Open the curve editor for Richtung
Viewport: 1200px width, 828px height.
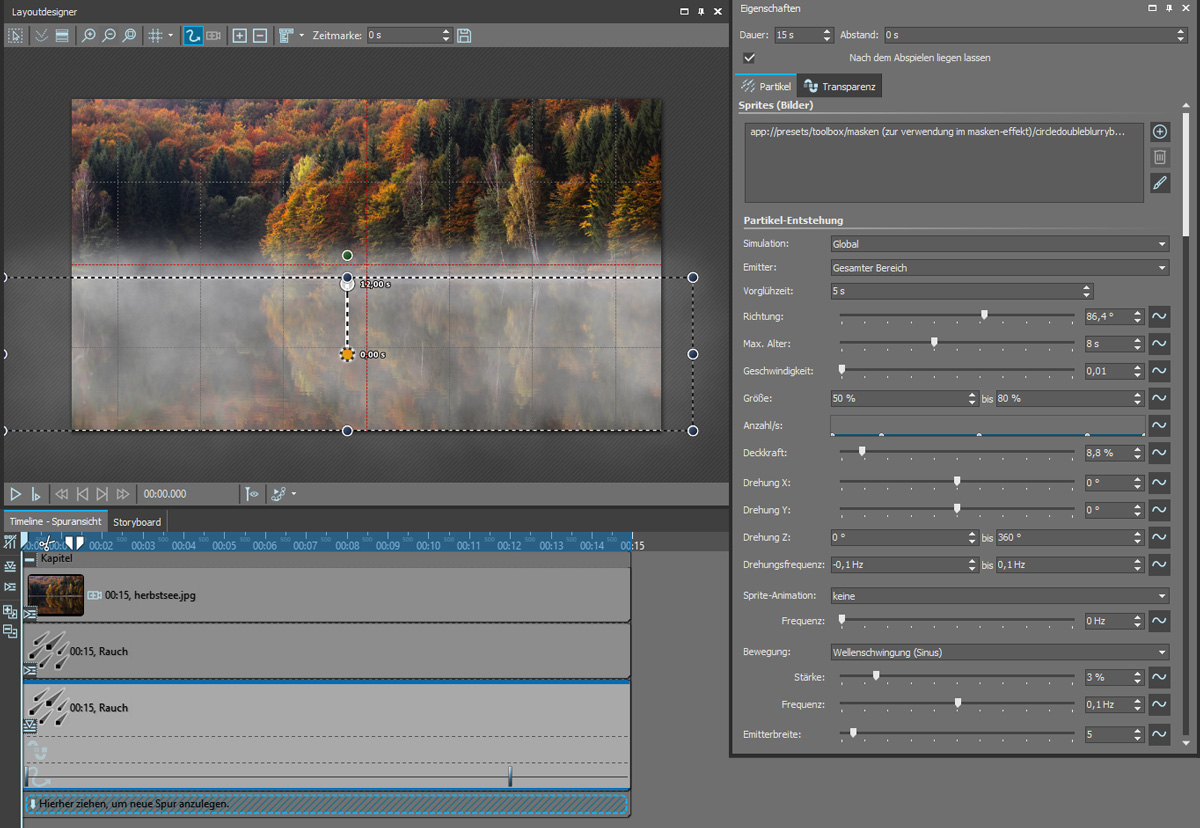(1159, 317)
